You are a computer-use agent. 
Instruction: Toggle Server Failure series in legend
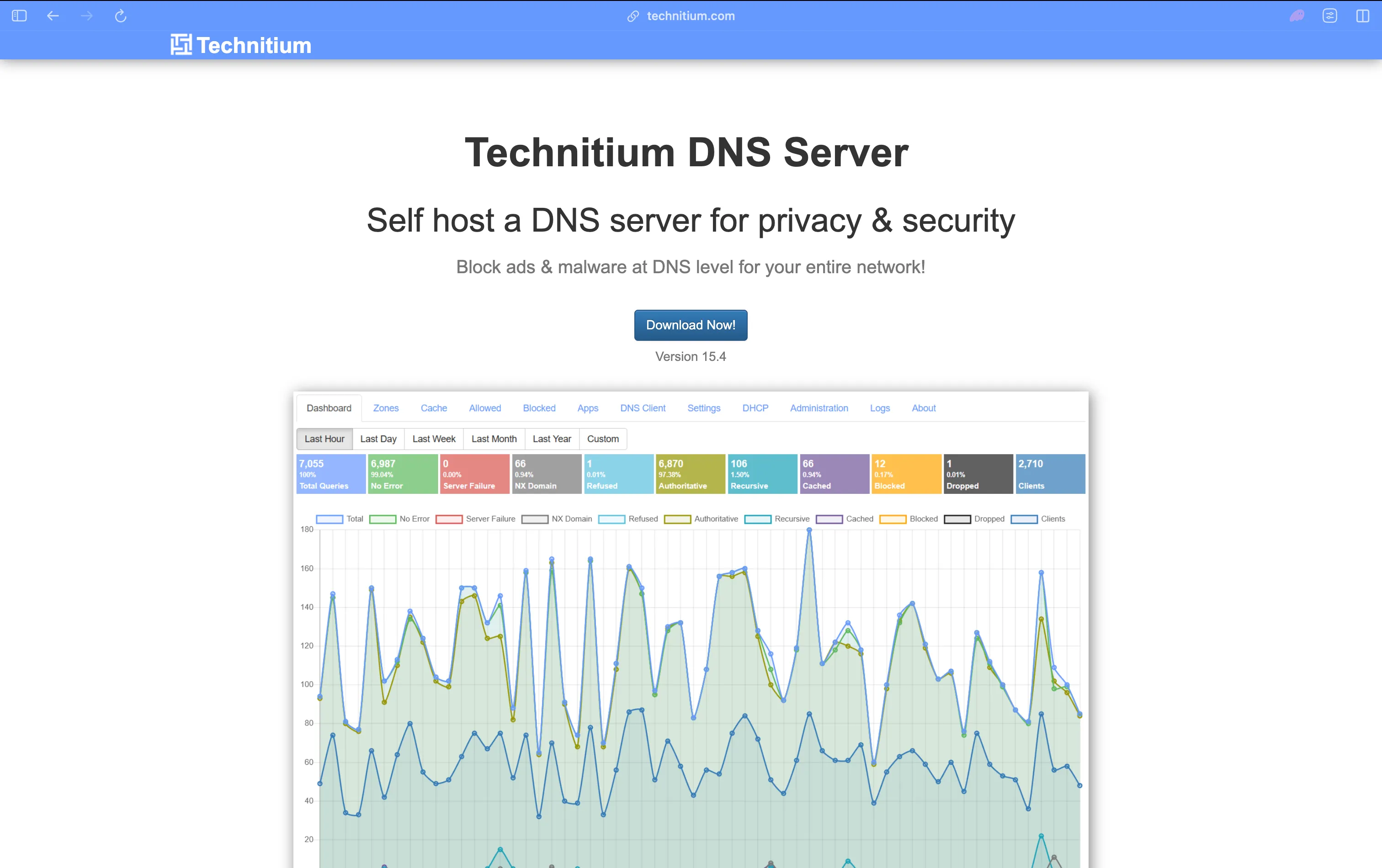[x=476, y=519]
